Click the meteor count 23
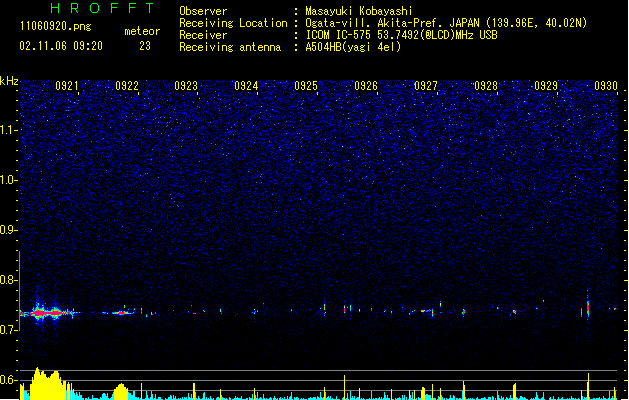Viewport: 629px width, 400px height. [x=145, y=46]
